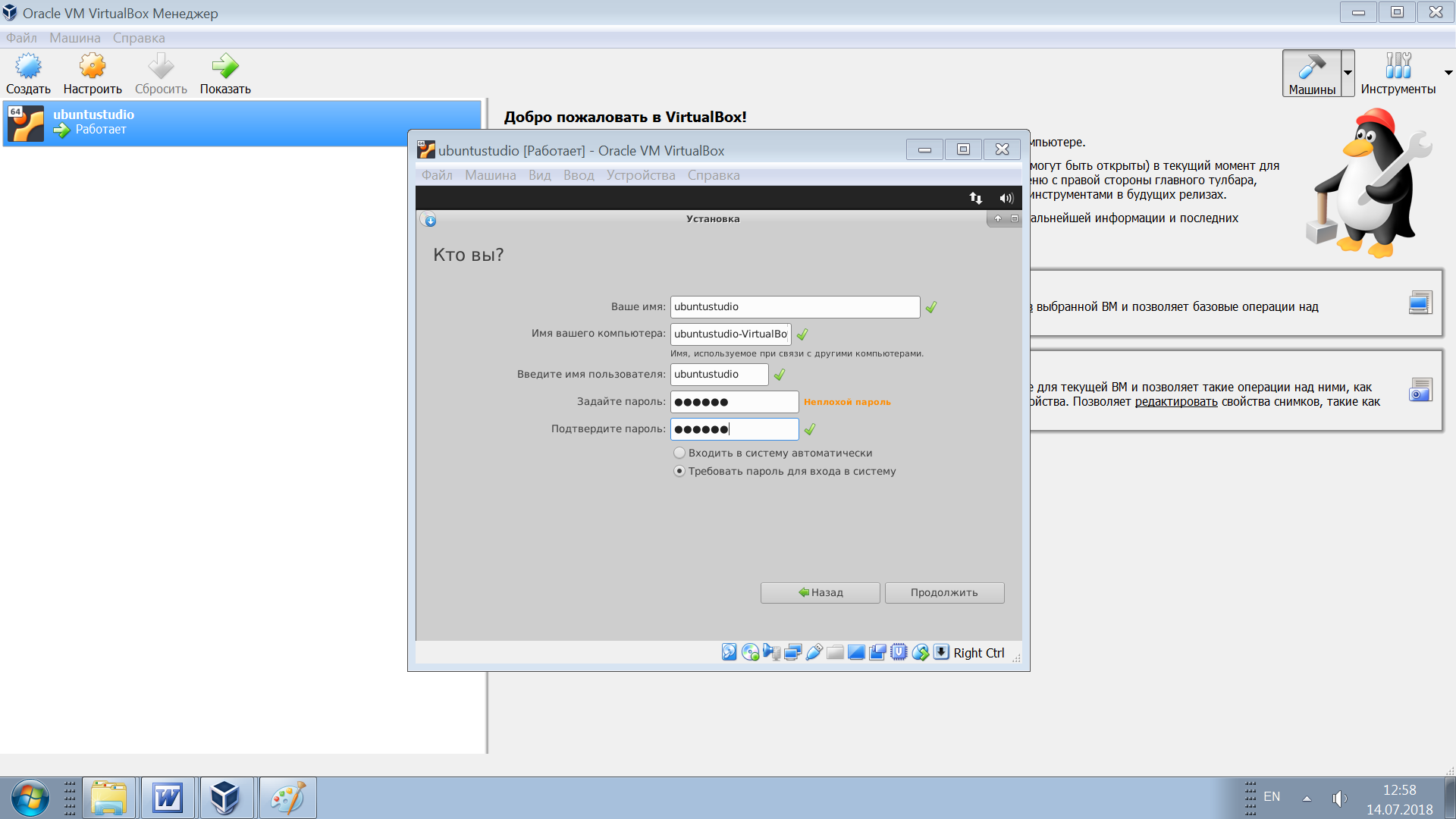Click the EN language indicator in tray
This screenshot has height=819, width=1456.
1272,796
